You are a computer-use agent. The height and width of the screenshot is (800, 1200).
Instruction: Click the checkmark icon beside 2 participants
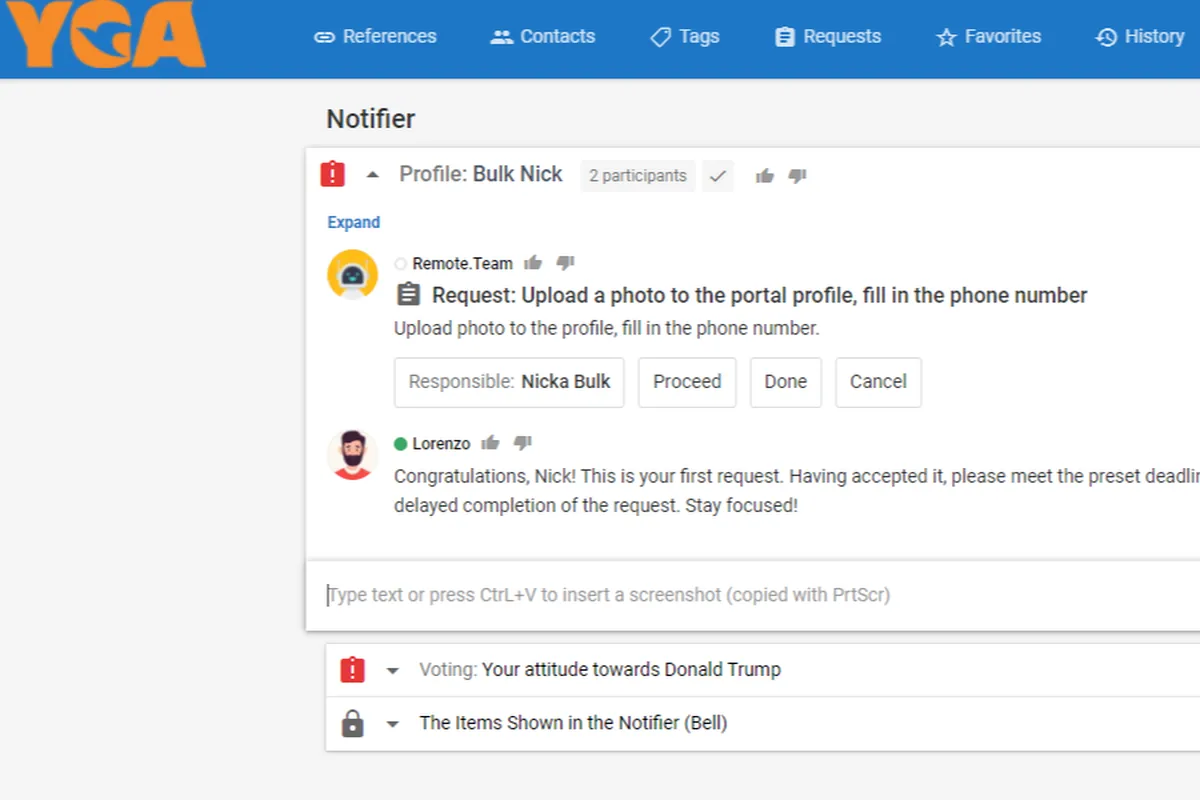point(718,175)
